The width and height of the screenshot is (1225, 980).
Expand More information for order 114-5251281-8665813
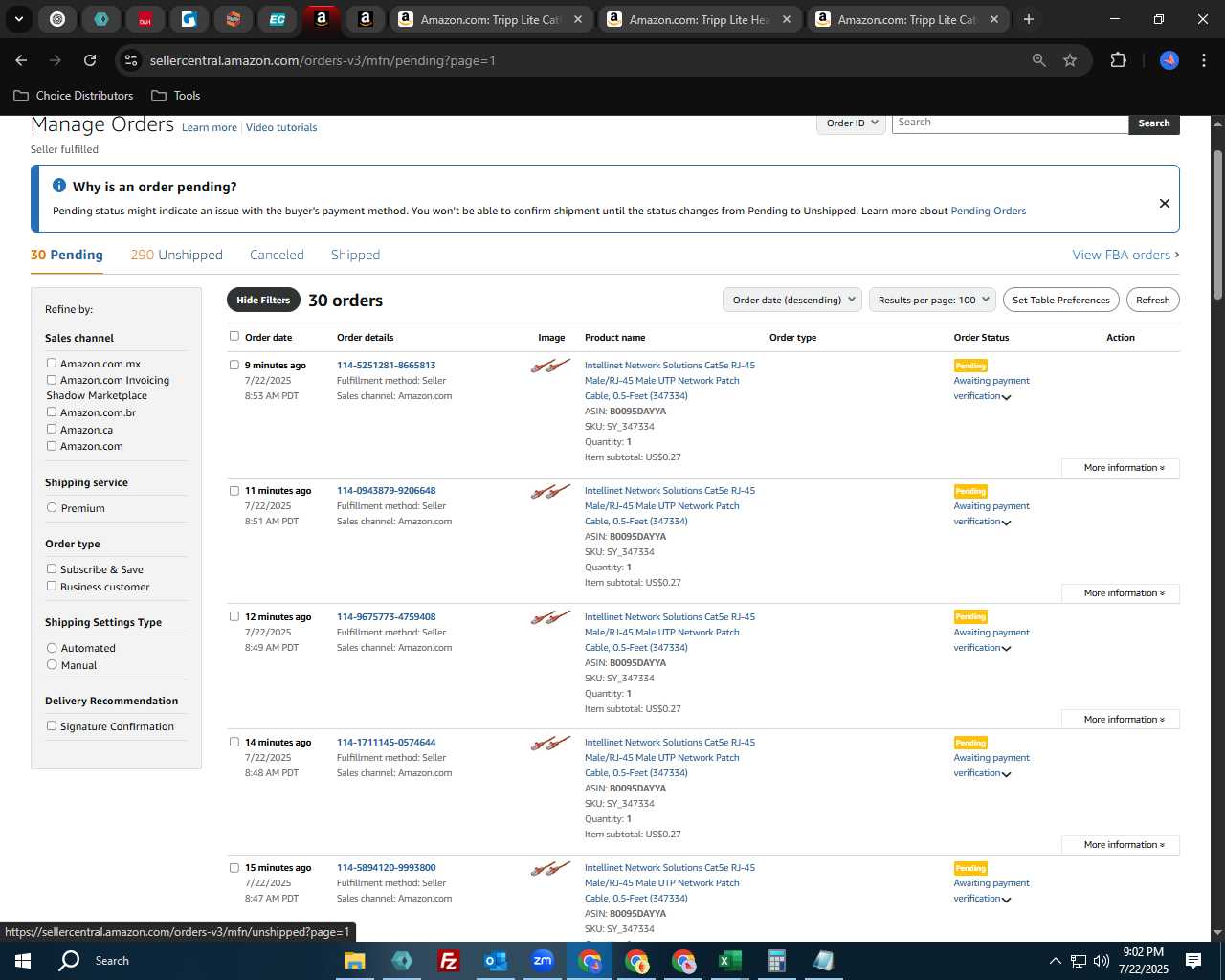[x=1121, y=468]
